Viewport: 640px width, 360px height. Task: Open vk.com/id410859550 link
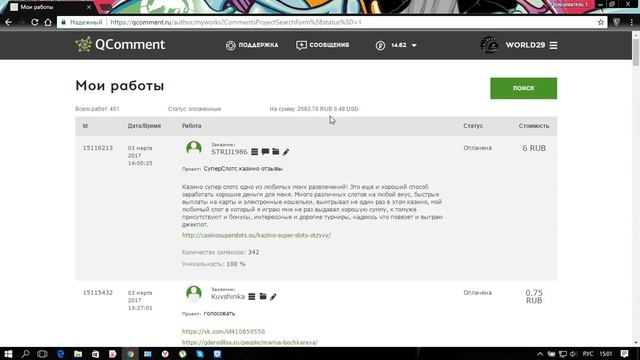223,331
